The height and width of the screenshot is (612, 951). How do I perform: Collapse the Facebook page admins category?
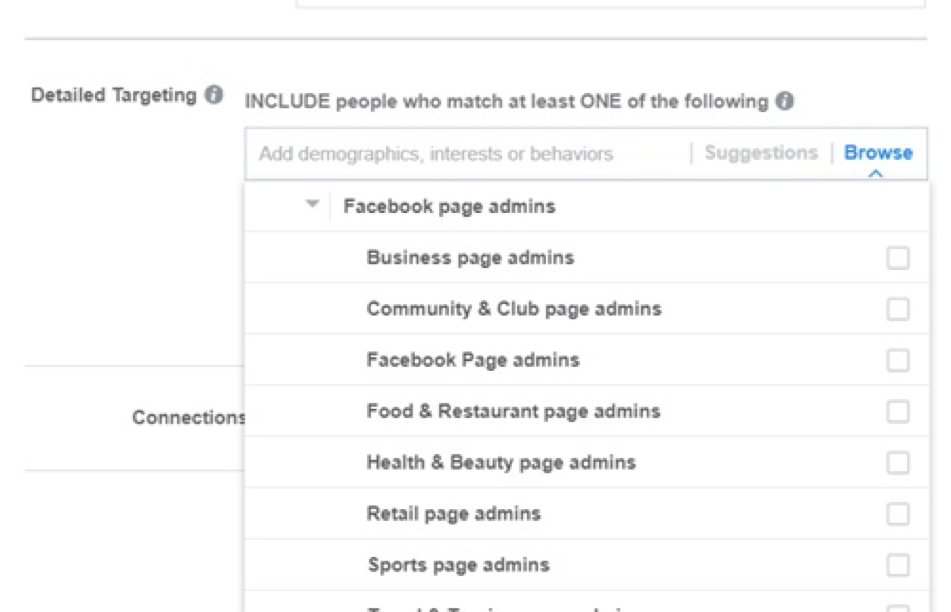[x=312, y=204]
